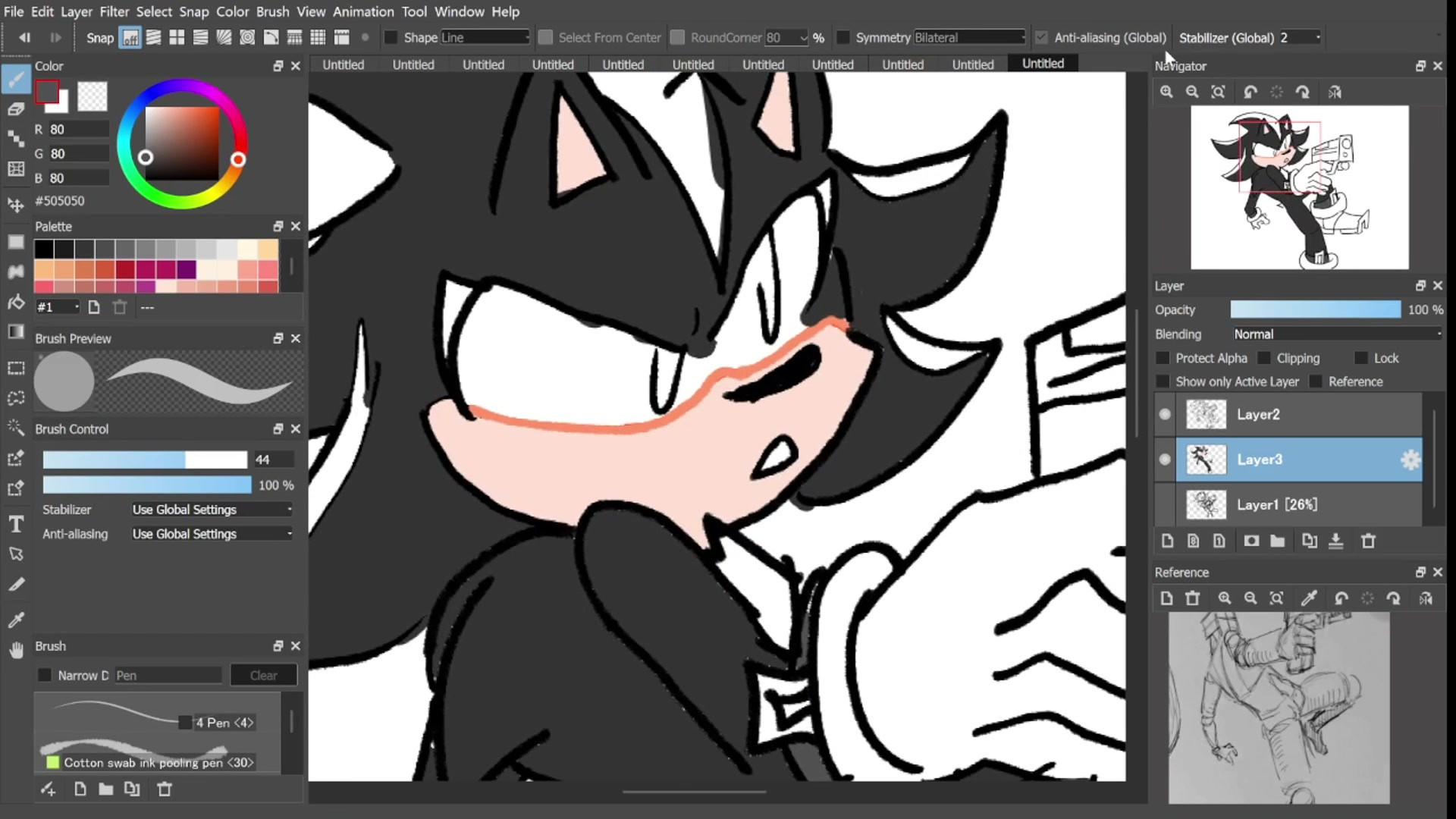The image size is (1456, 819).
Task: Open the Filter menu
Action: click(x=115, y=11)
